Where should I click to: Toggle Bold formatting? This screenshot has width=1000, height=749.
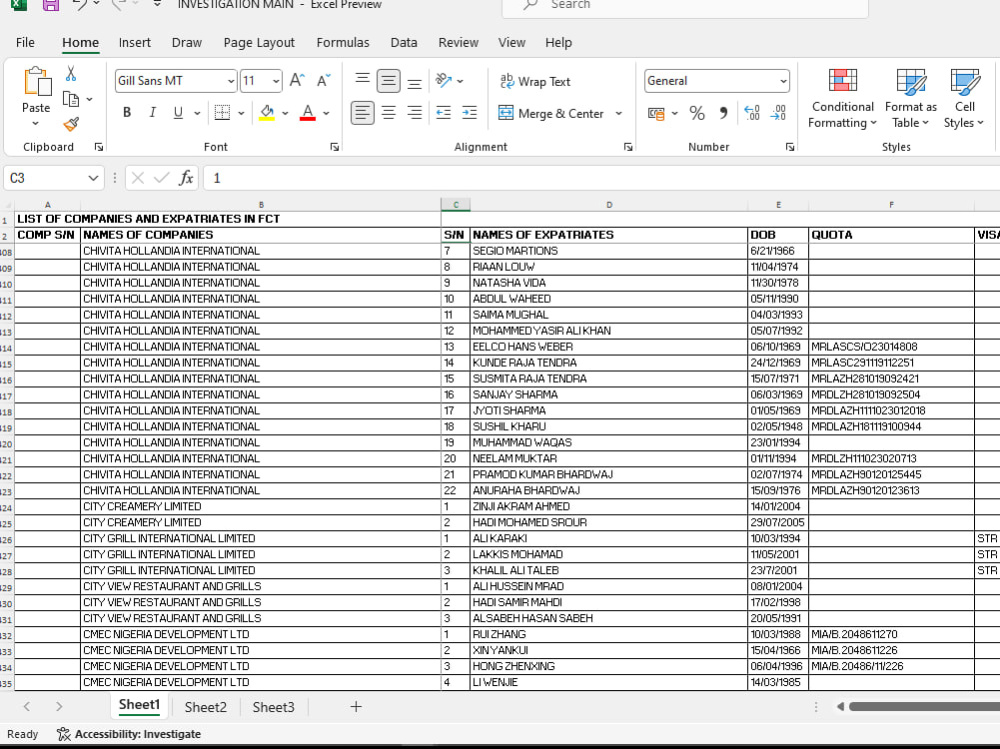coord(127,113)
